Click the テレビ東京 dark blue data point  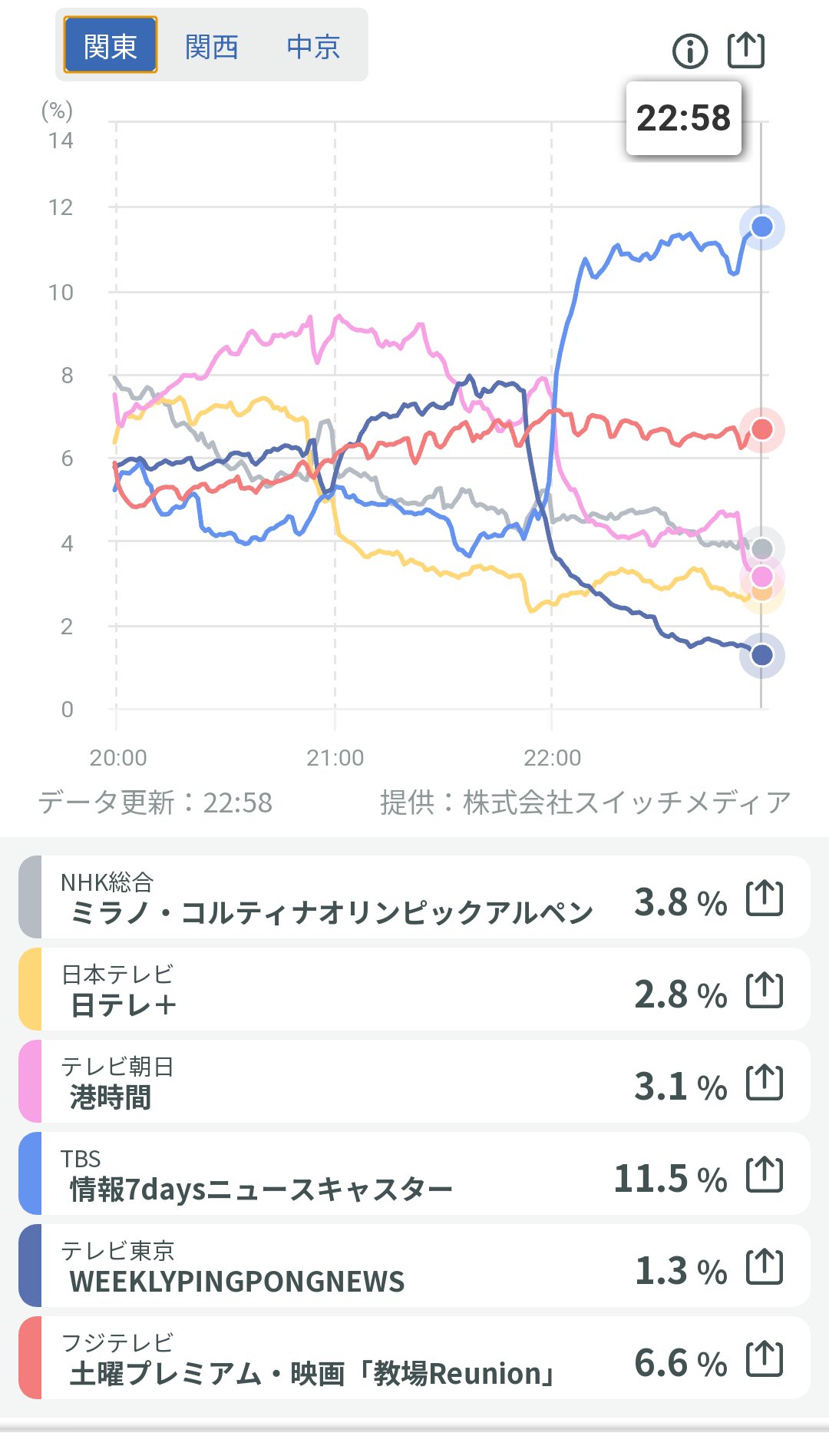761,655
